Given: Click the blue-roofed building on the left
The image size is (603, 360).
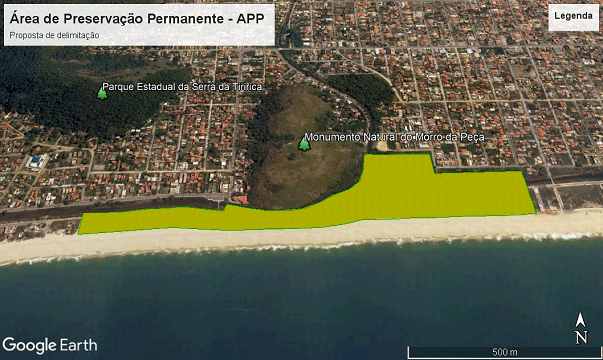Looking at the screenshot, I should click(36, 160).
